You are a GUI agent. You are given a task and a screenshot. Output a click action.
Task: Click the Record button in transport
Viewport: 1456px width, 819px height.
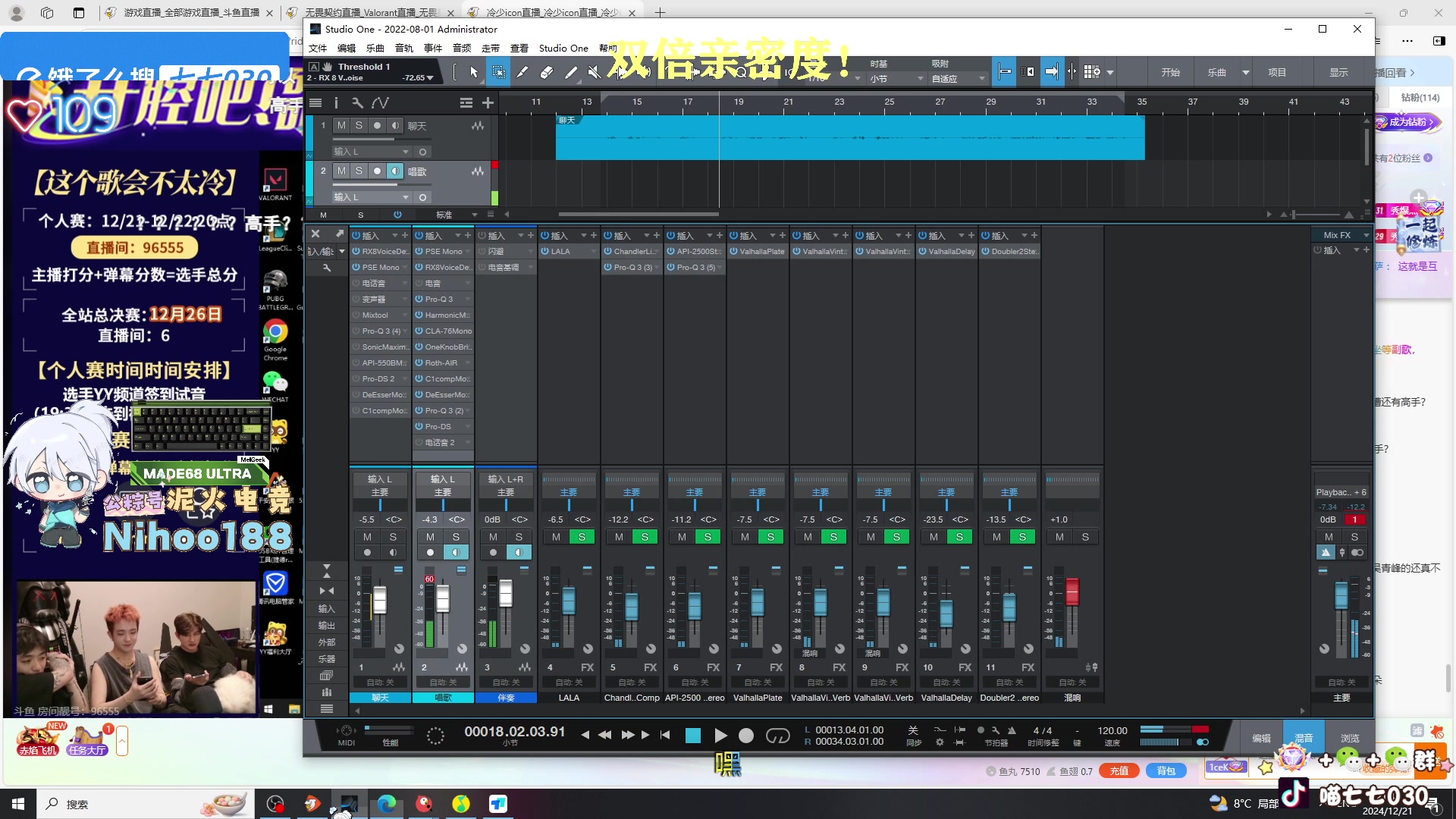746,735
